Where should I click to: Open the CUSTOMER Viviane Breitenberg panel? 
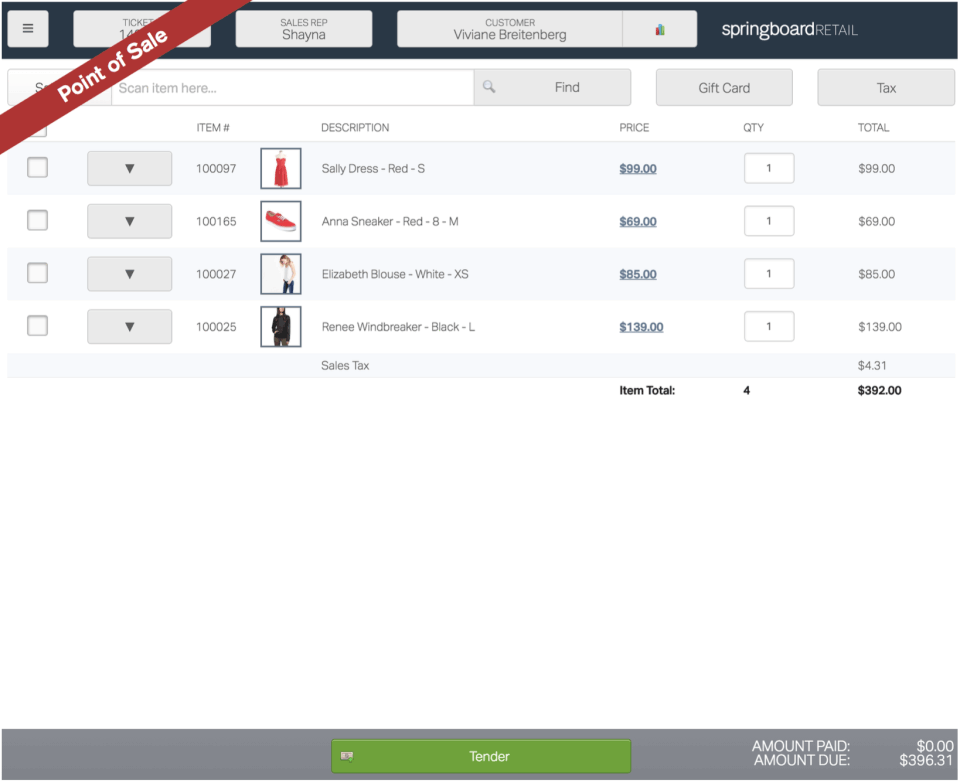[x=510, y=28]
